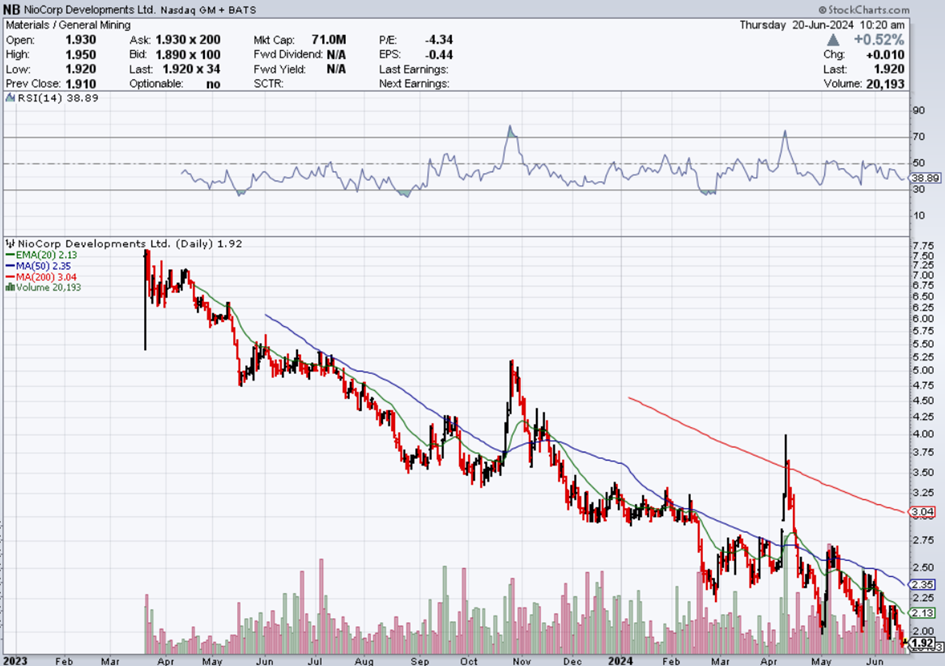Click the Open price 1.930 value
The image size is (945, 666).
click(81, 40)
